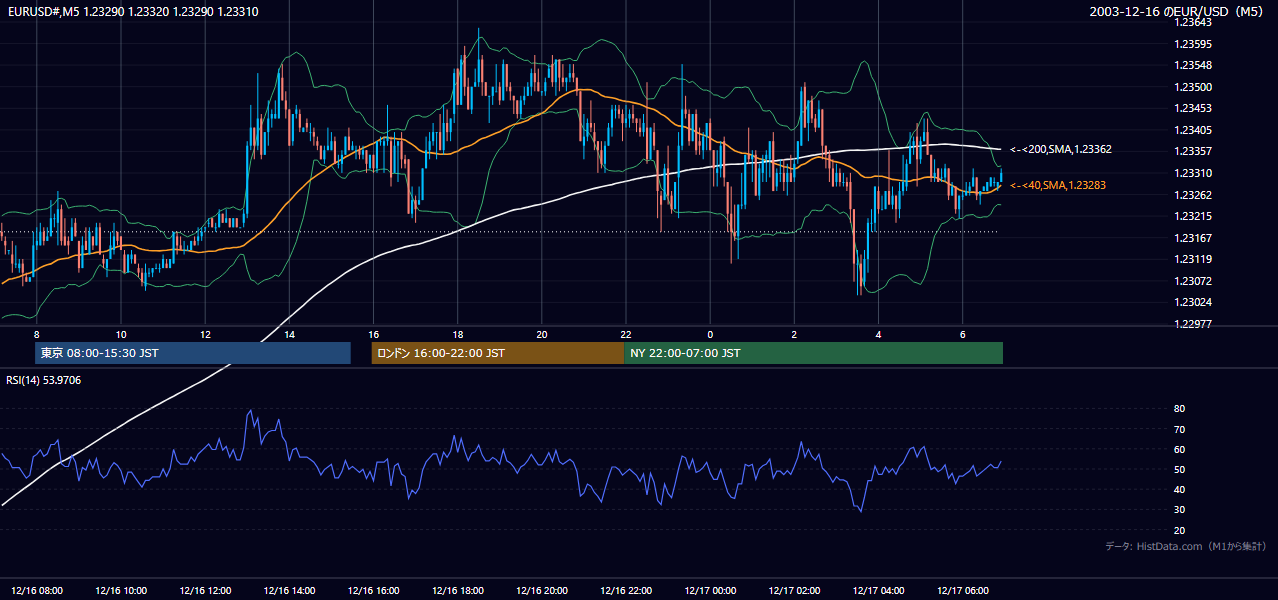Viewport: 1278px width, 600px height.
Task: Click the 12/17 06:00 date label
Action: point(962,591)
